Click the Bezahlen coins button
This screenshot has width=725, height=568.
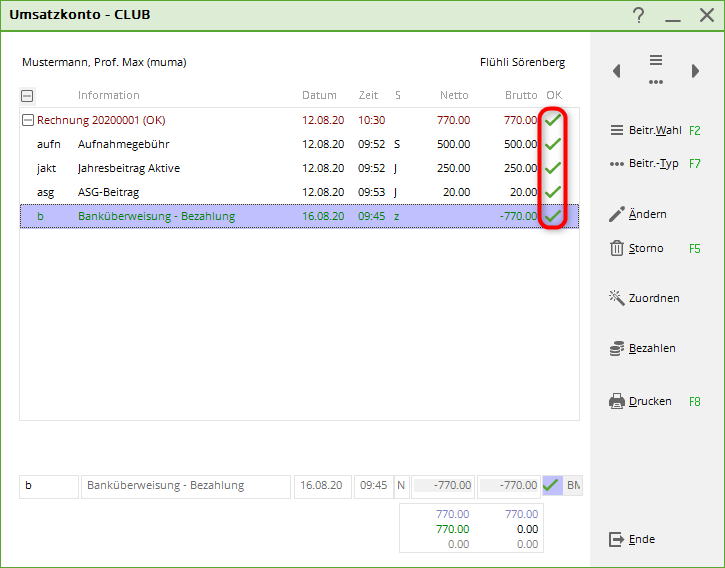tap(642, 348)
